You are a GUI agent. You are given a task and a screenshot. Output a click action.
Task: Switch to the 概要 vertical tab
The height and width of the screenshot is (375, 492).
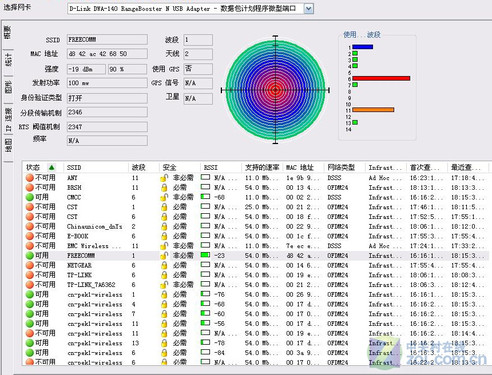[8, 32]
